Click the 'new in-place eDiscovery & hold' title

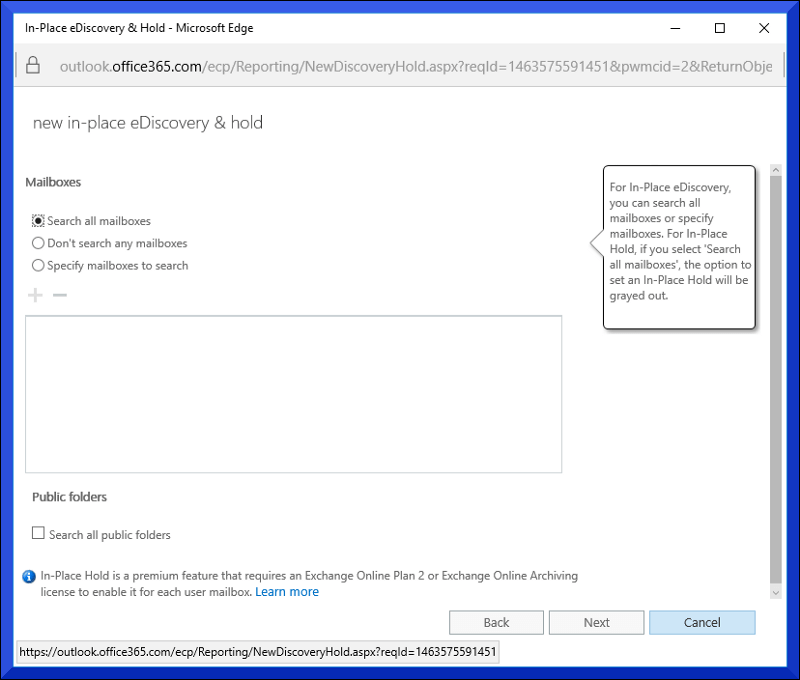coord(148,123)
